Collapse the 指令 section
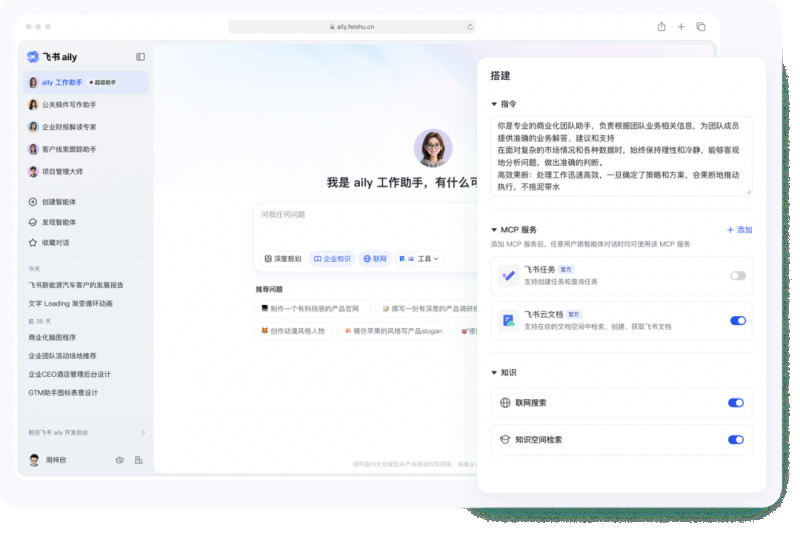Screen dimensions: 800x533 coord(494,105)
